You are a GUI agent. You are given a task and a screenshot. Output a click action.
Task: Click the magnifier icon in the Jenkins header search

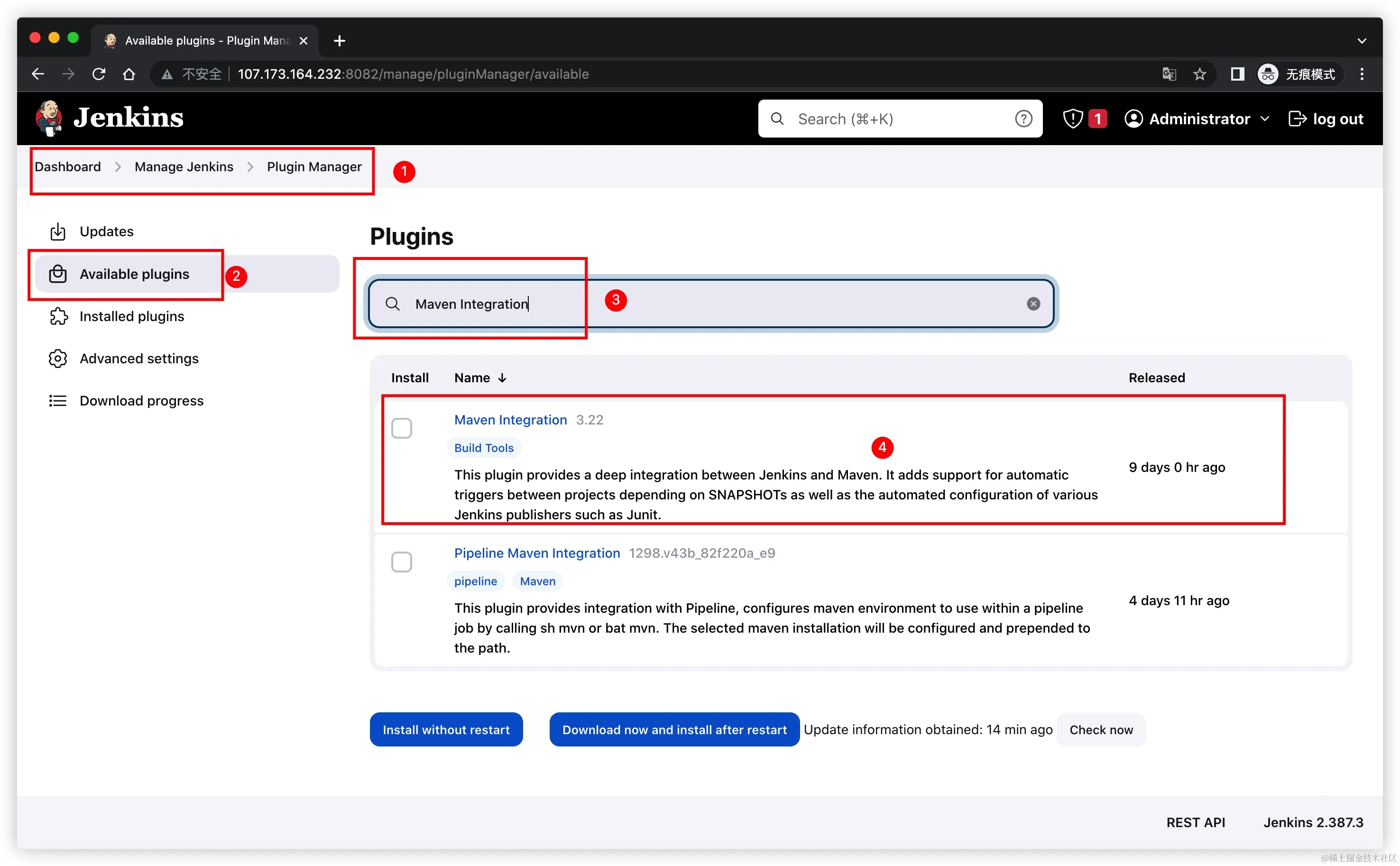click(777, 119)
